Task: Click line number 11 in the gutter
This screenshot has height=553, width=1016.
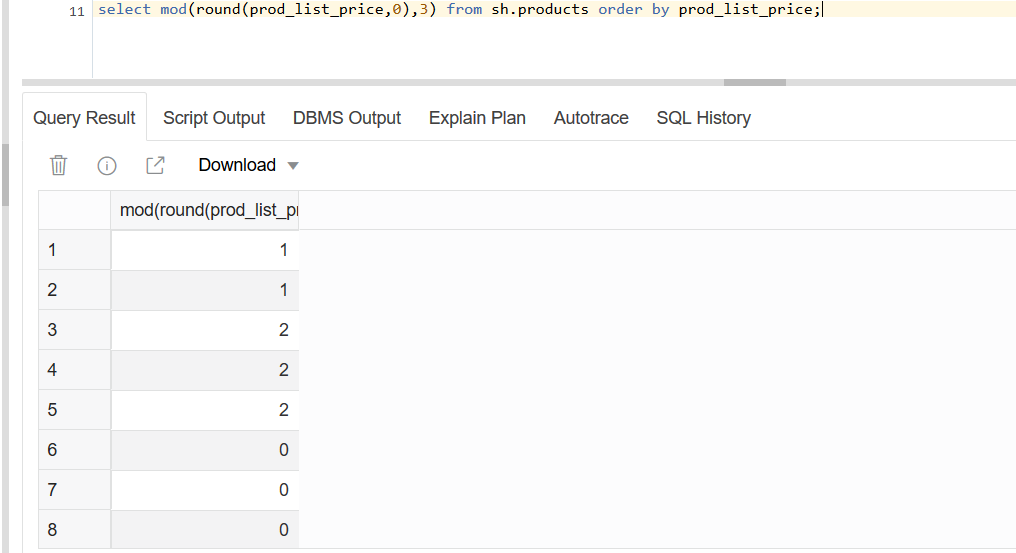Action: [76, 12]
